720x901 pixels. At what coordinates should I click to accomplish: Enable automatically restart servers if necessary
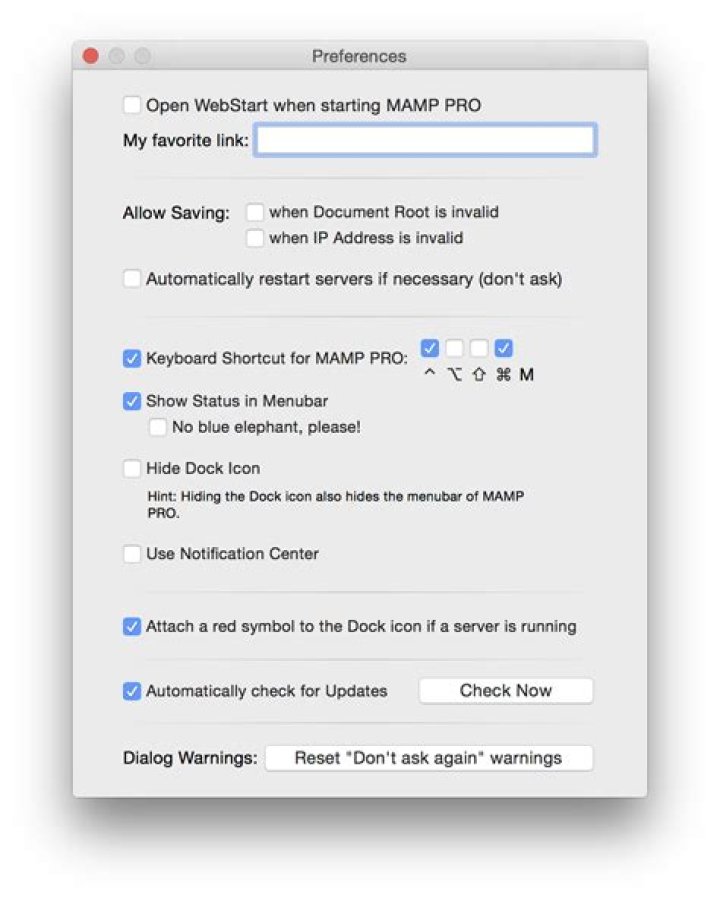coord(132,279)
